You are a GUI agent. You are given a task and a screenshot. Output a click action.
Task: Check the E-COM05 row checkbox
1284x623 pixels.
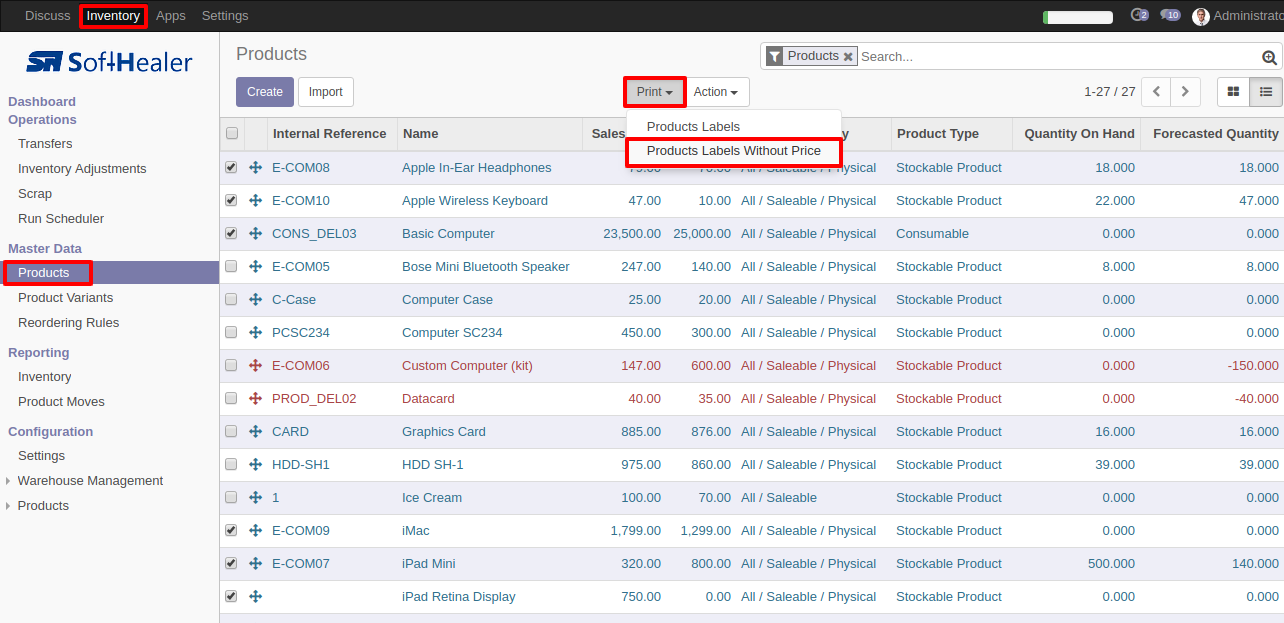[232, 267]
